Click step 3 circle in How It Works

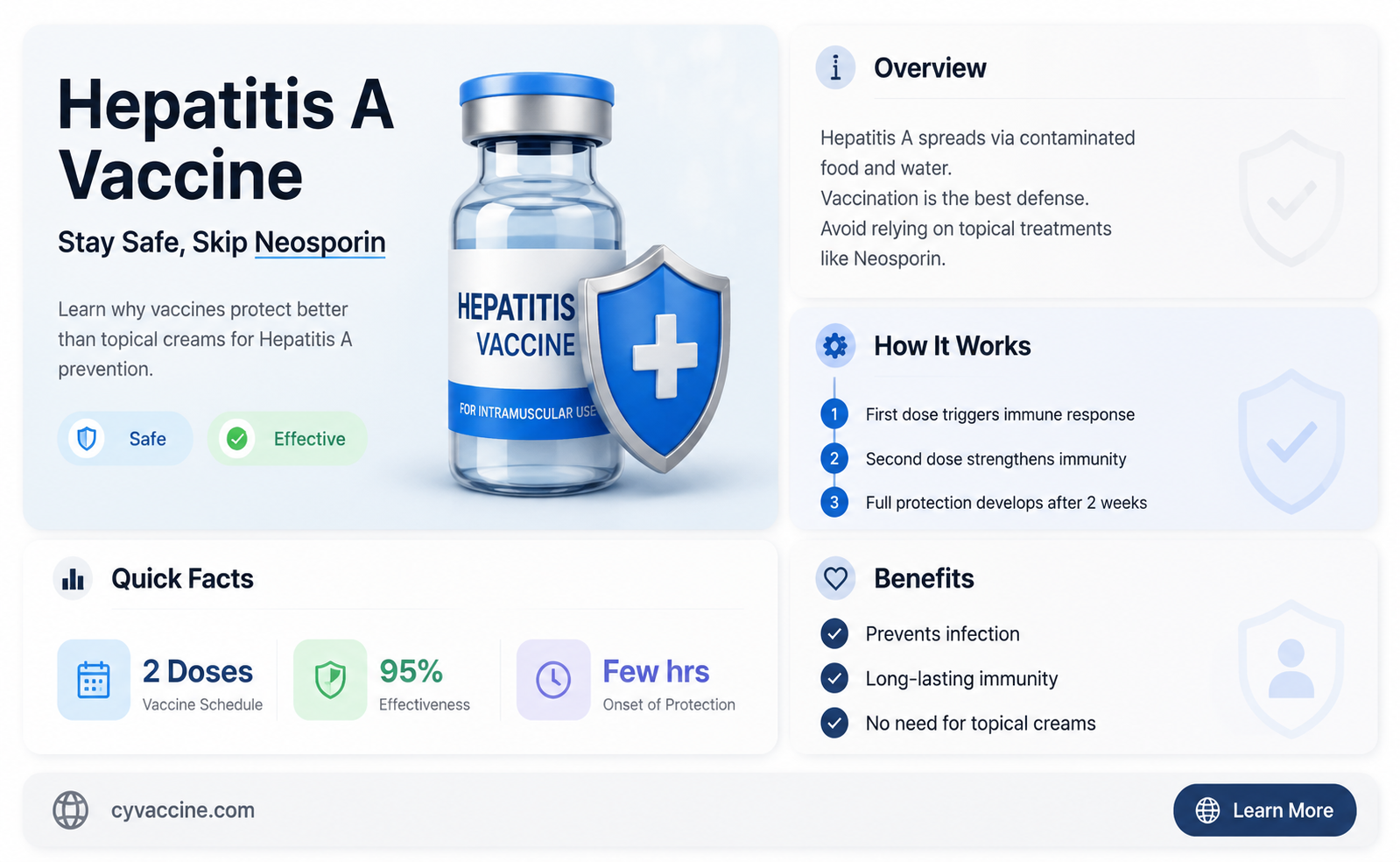[834, 502]
